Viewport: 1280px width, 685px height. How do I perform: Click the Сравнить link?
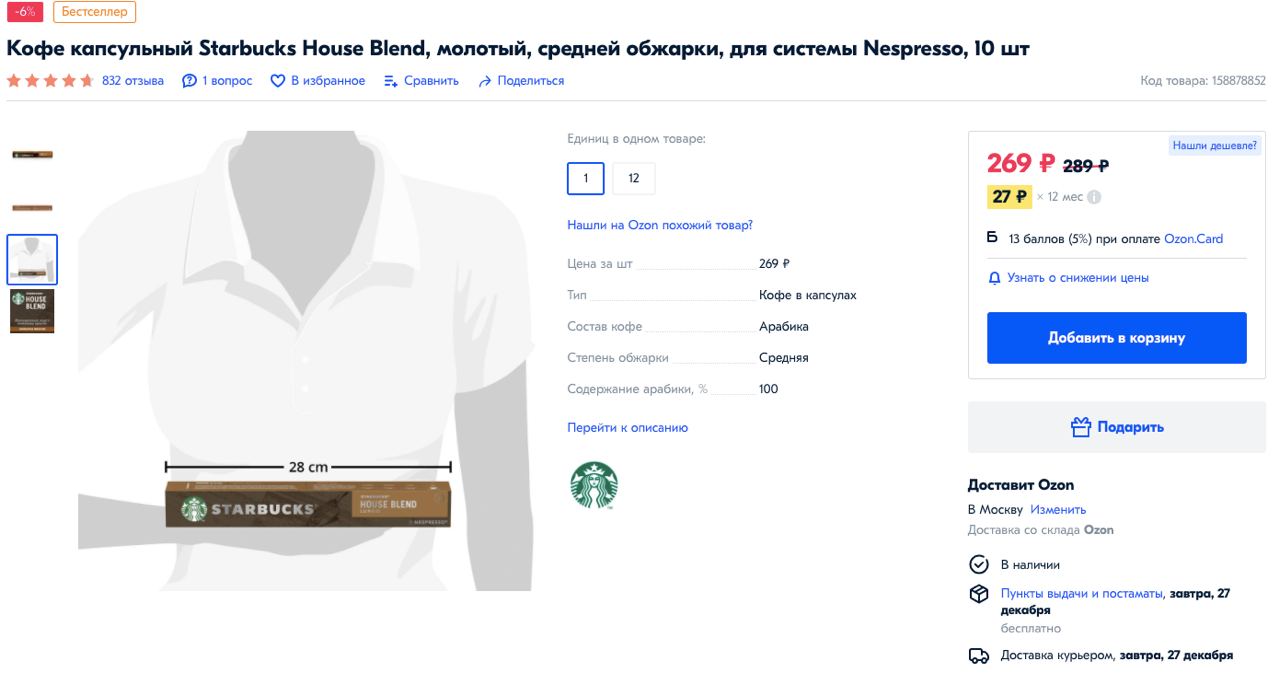point(431,81)
